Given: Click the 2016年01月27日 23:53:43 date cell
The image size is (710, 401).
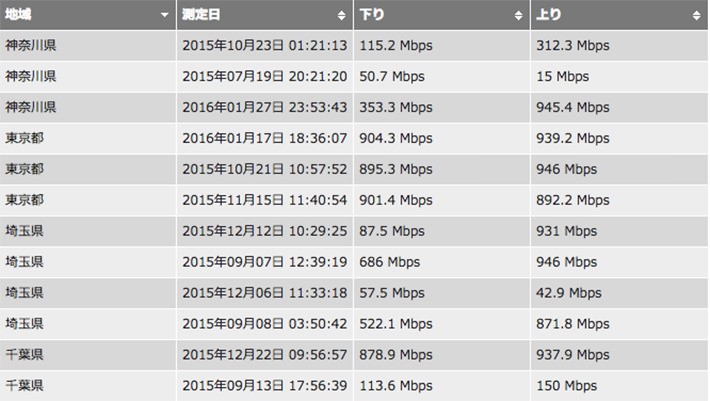Looking at the screenshot, I should (265, 107).
